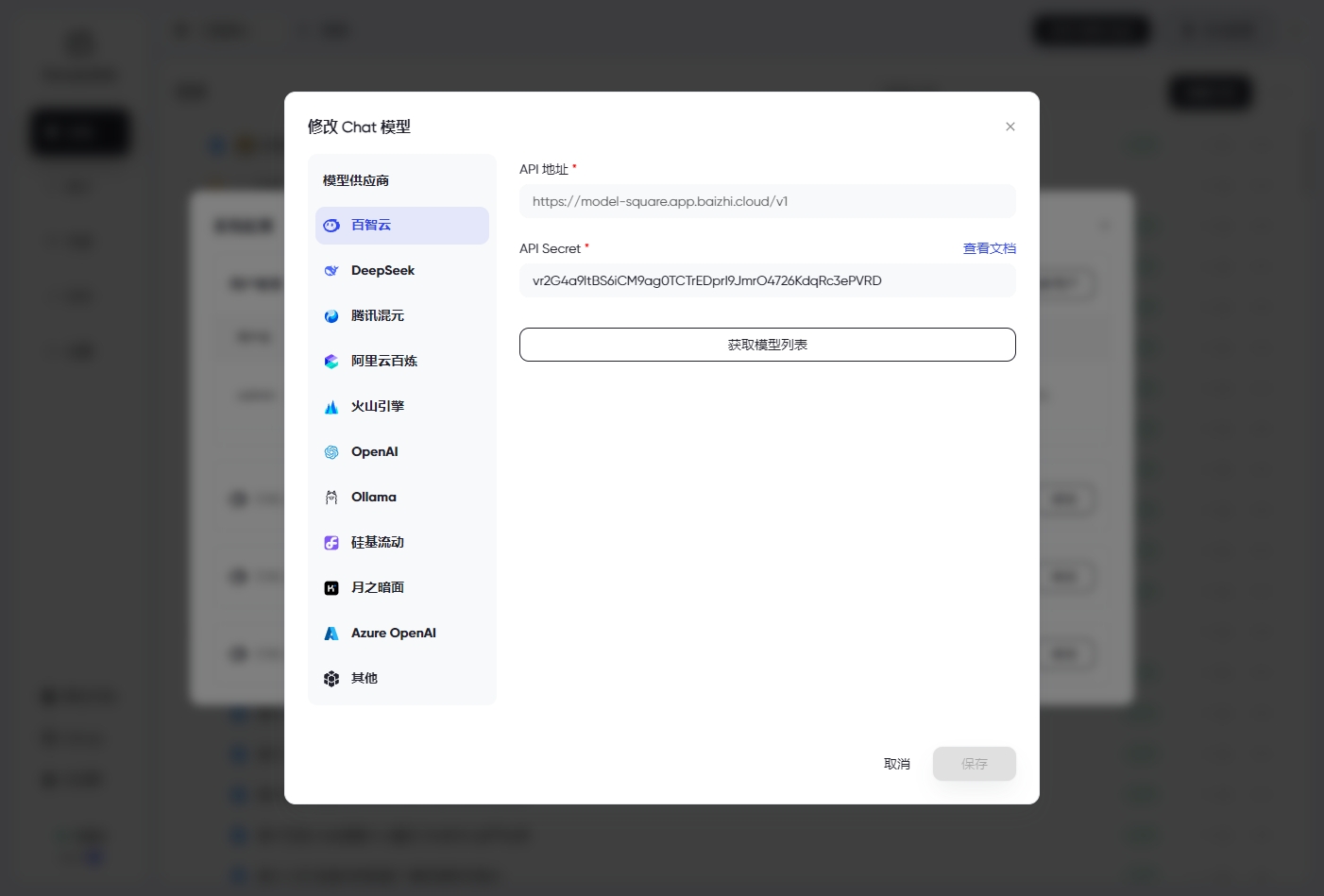Viewport: 1324px width, 896px height.
Task: Choose the Azure OpenAI provider entry
Action: pyautogui.click(x=402, y=634)
